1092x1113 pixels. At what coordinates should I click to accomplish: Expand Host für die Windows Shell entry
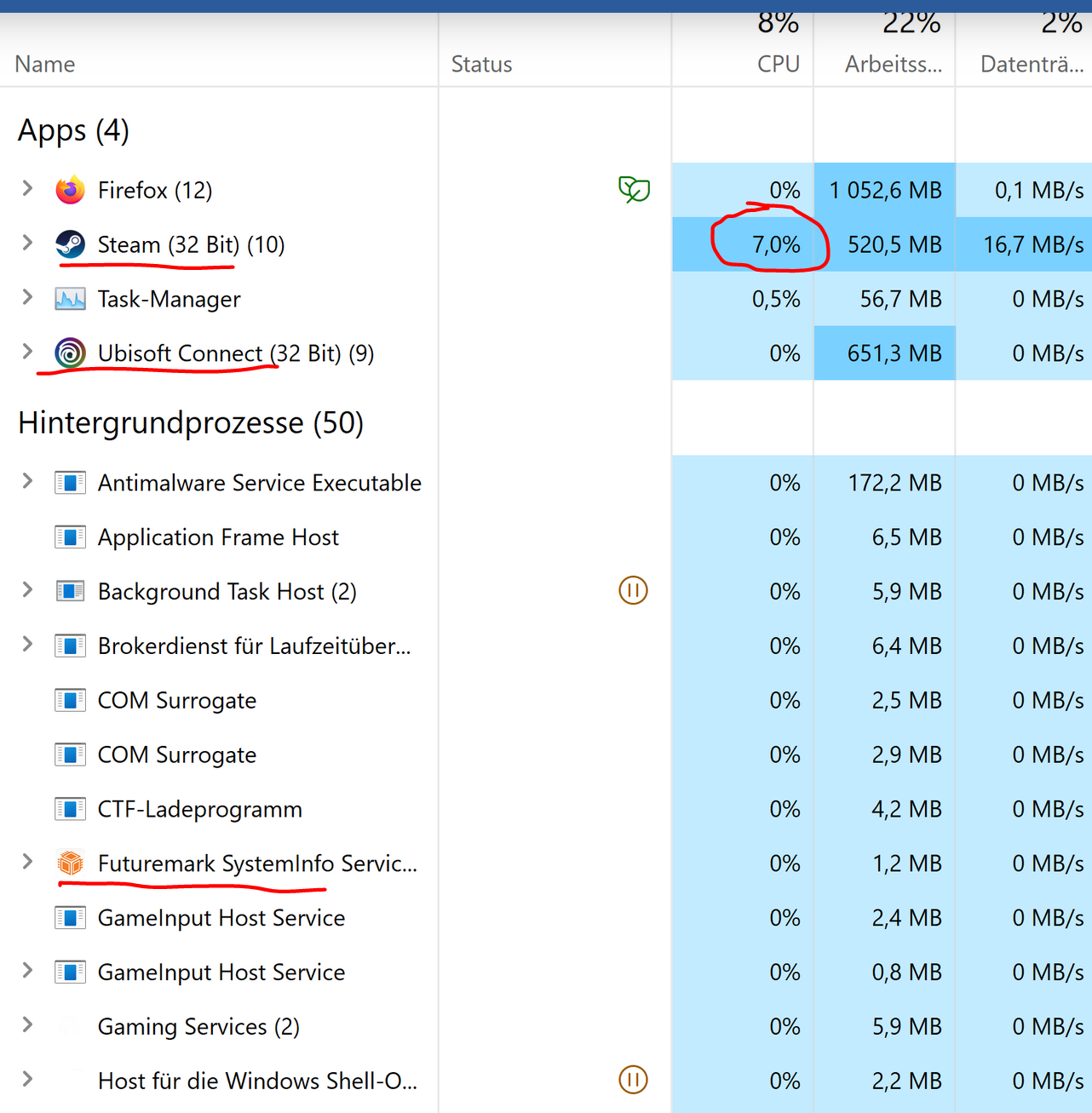tap(27, 1079)
